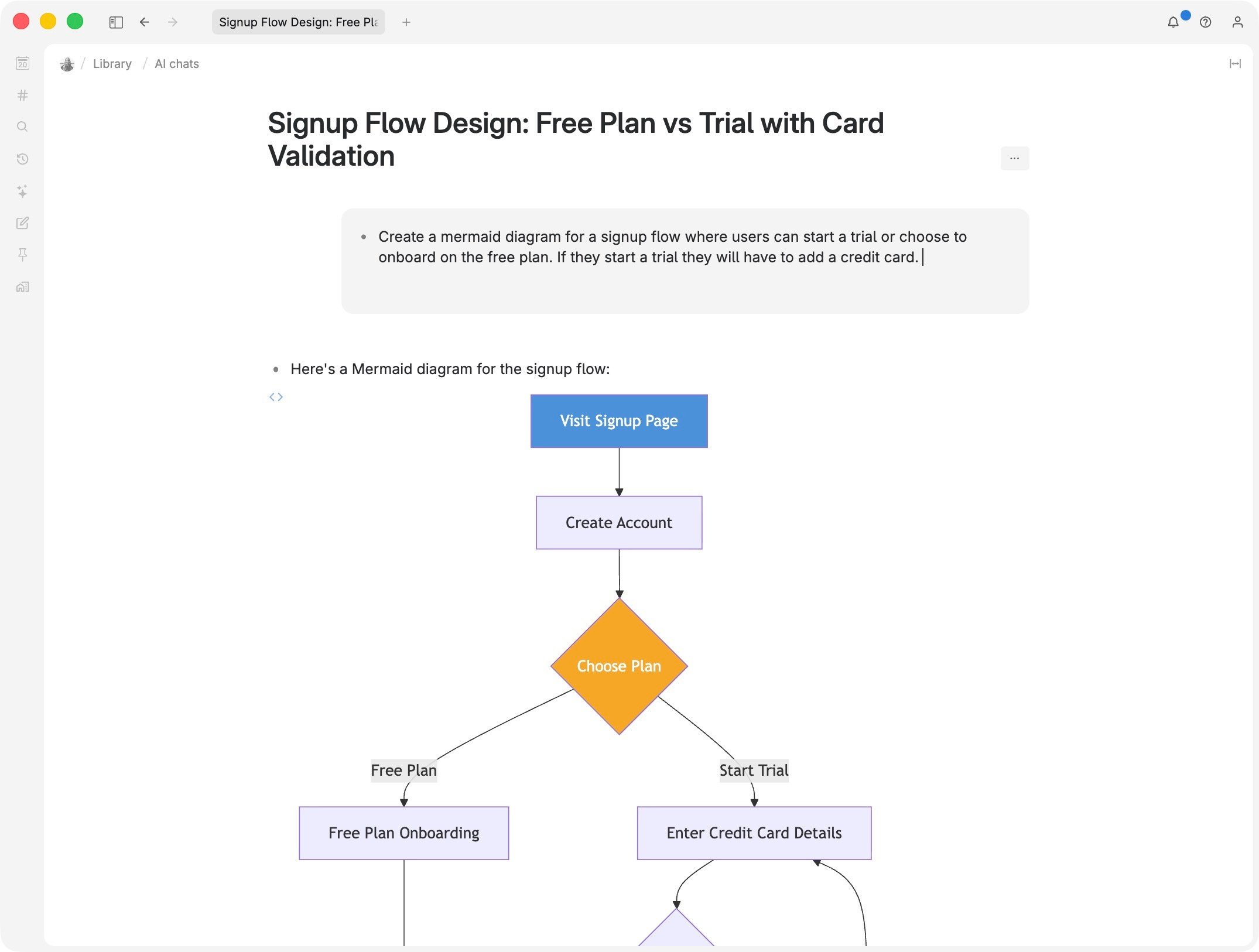Open the three-dot options menu beside title

(x=1014, y=158)
